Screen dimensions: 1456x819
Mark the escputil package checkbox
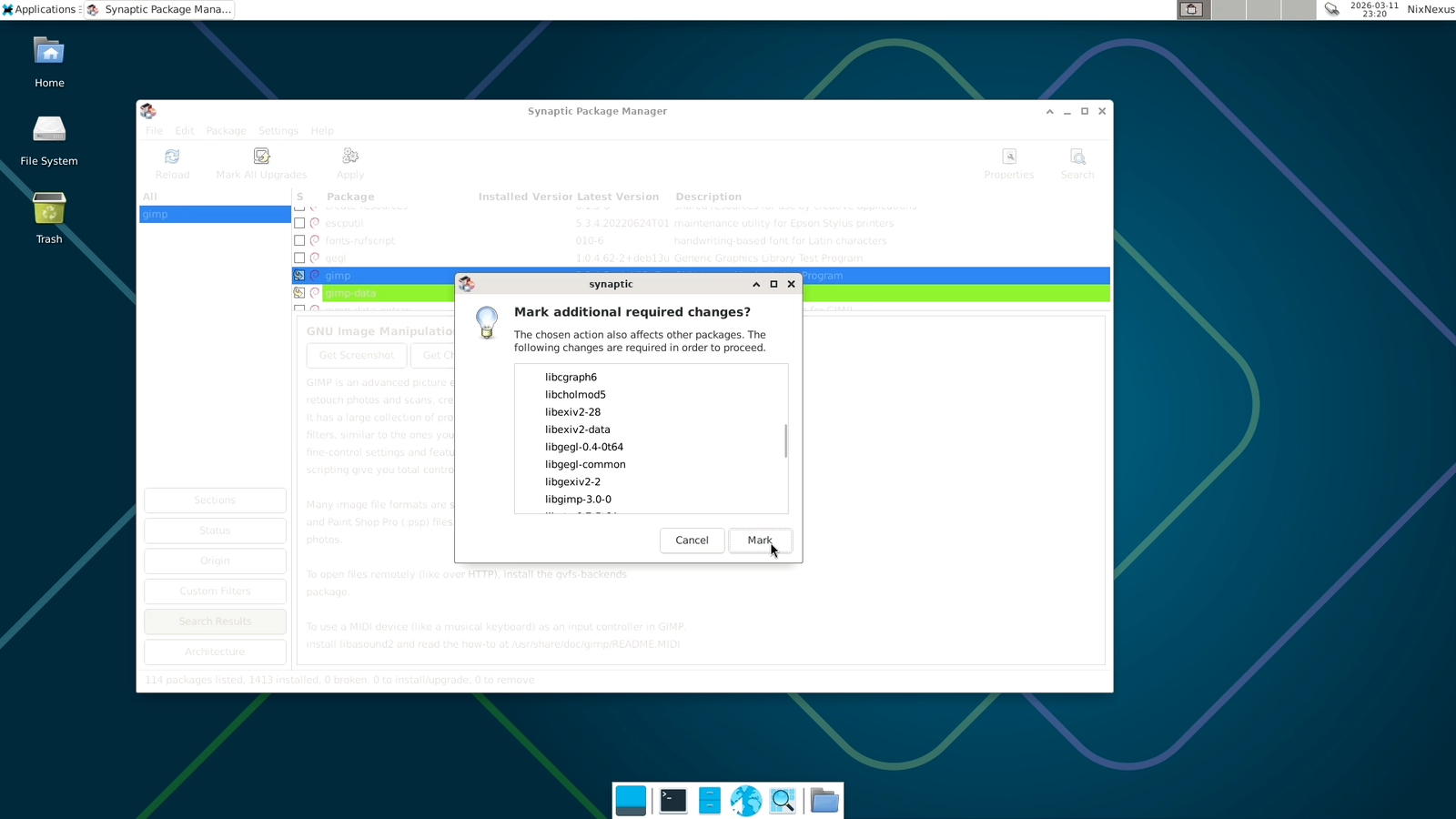pyautogui.click(x=299, y=223)
